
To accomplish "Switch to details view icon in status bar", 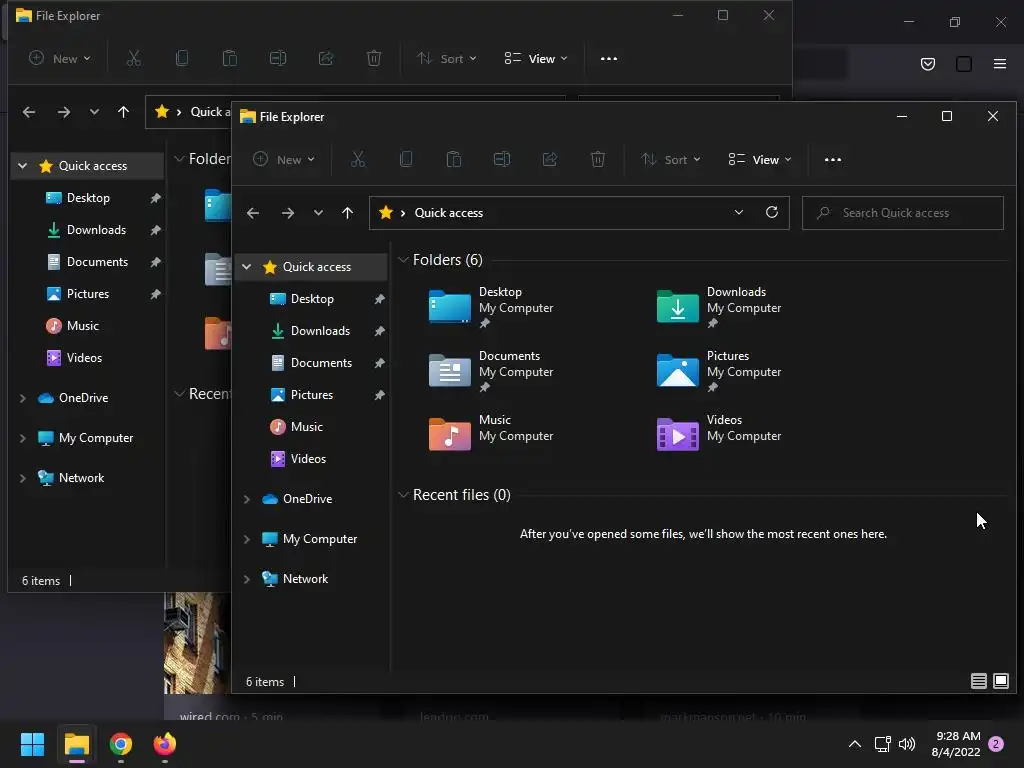I will [x=978, y=681].
